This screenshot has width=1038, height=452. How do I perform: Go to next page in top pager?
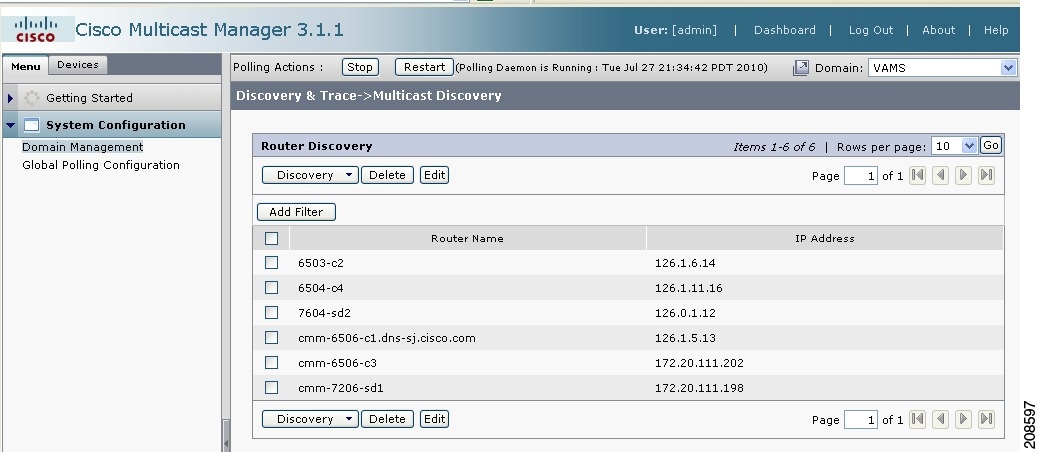coord(963,175)
